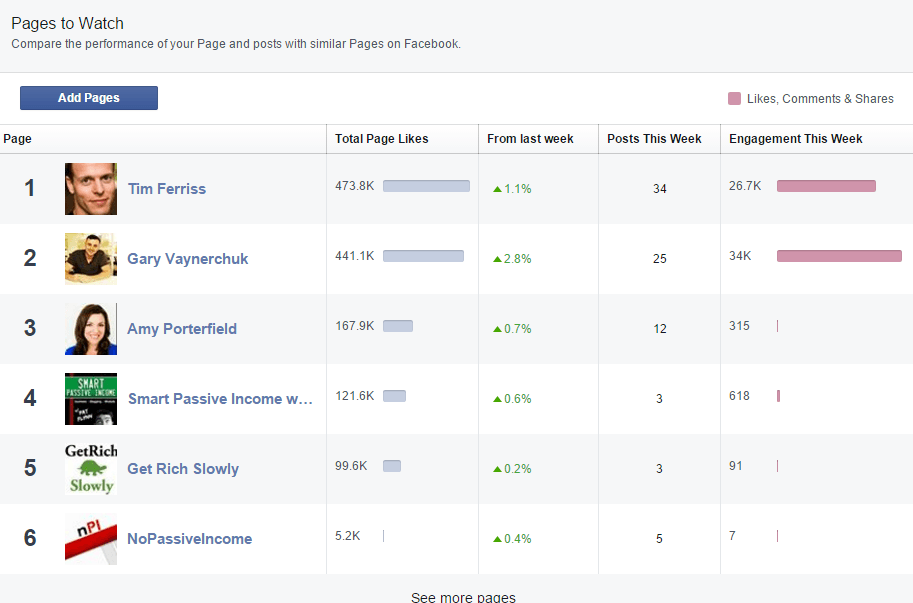Open Get Rich Slowly page link
Image resolution: width=913 pixels, height=603 pixels.
(183, 469)
